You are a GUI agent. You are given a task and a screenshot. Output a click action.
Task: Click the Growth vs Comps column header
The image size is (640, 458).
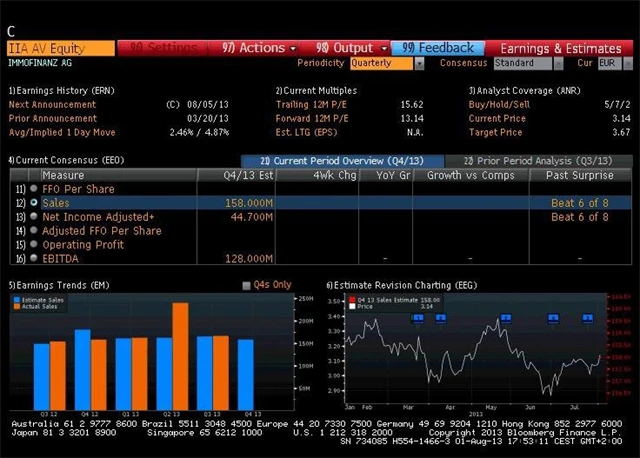tap(471, 175)
